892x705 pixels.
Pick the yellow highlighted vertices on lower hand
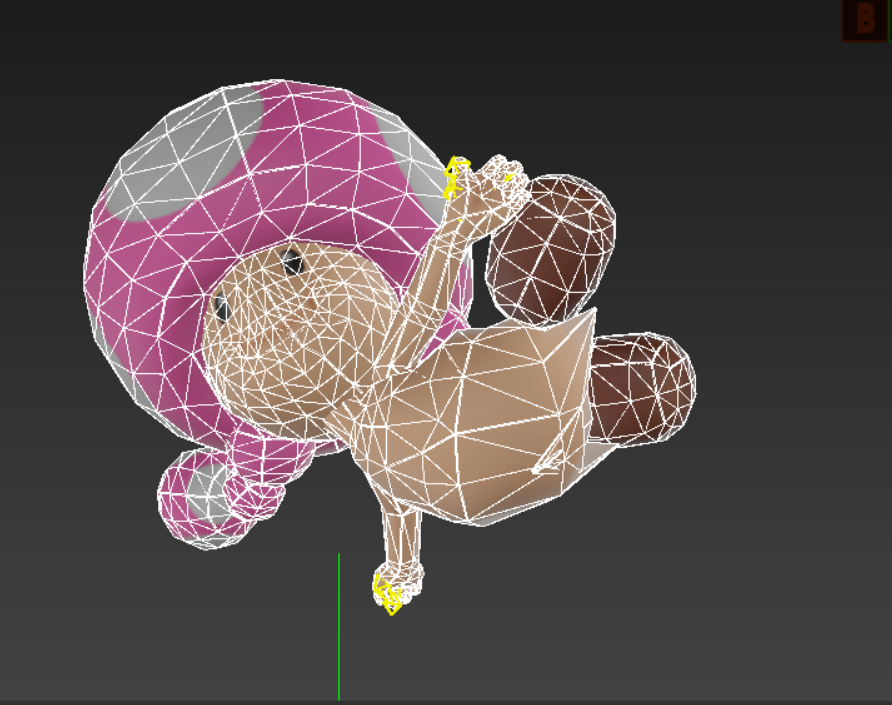point(388,596)
